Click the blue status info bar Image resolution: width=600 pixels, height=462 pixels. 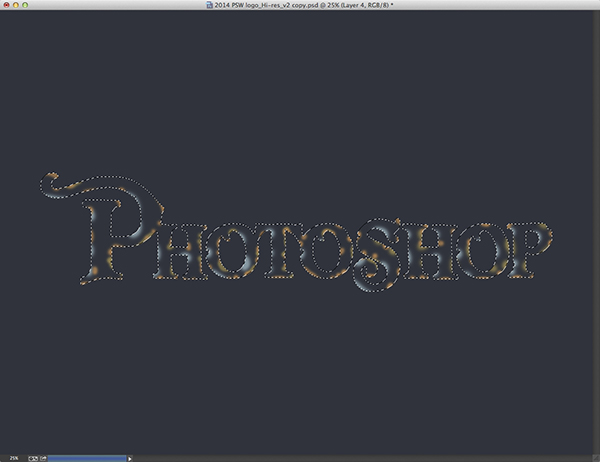(85, 457)
